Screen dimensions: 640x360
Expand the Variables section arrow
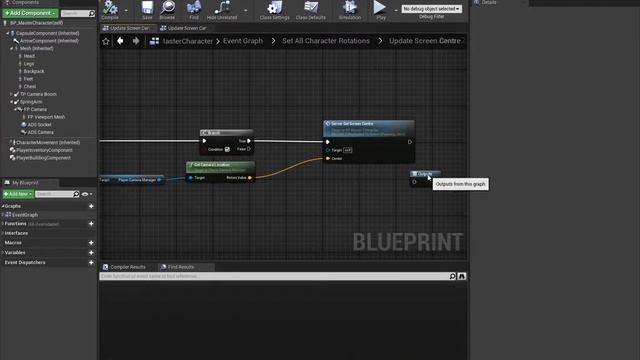(x=3, y=253)
